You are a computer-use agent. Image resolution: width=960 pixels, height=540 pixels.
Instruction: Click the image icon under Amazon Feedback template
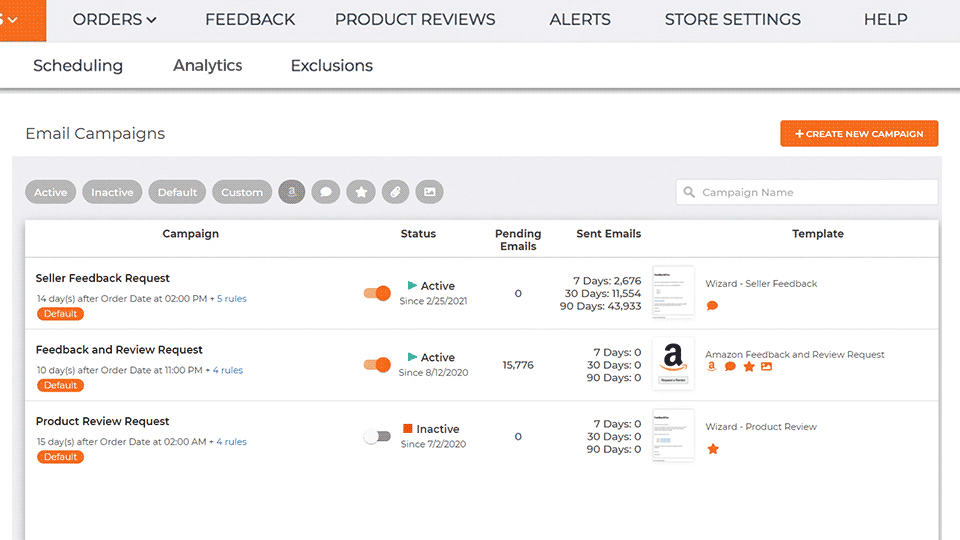[x=766, y=367]
